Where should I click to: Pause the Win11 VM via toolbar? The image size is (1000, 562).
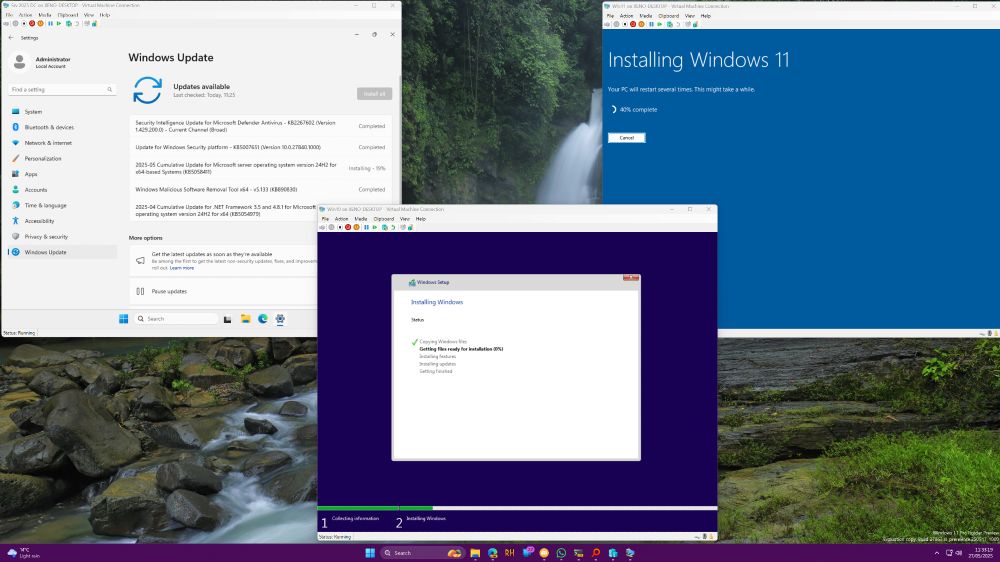651,24
